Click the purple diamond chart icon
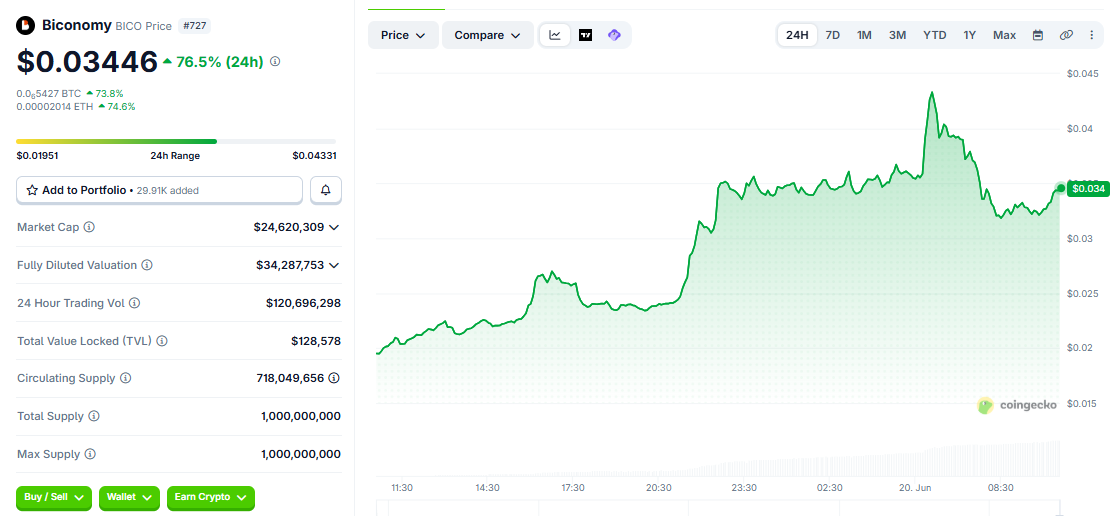 click(614, 35)
